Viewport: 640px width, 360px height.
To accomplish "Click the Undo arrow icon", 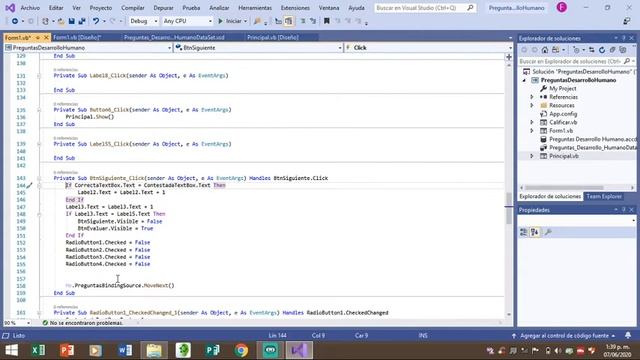I will pyautogui.click(x=96, y=21).
